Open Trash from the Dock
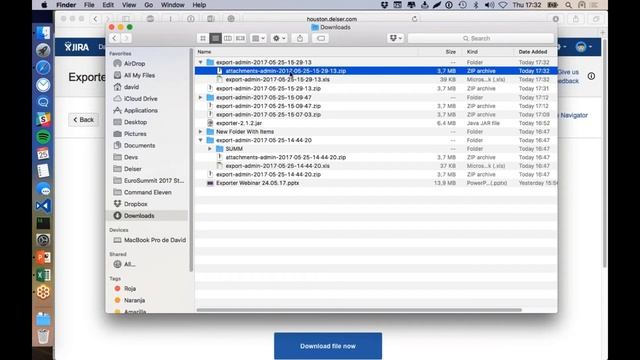This screenshot has width=640, height=360. tap(43, 337)
